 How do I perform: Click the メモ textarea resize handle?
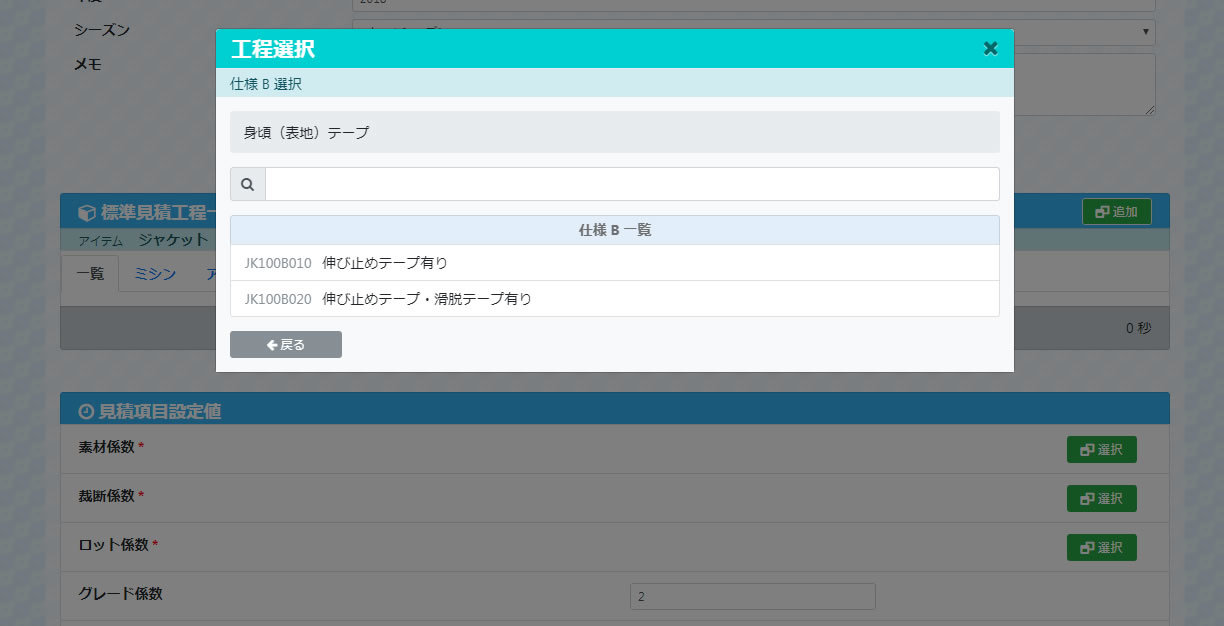pos(1151,111)
